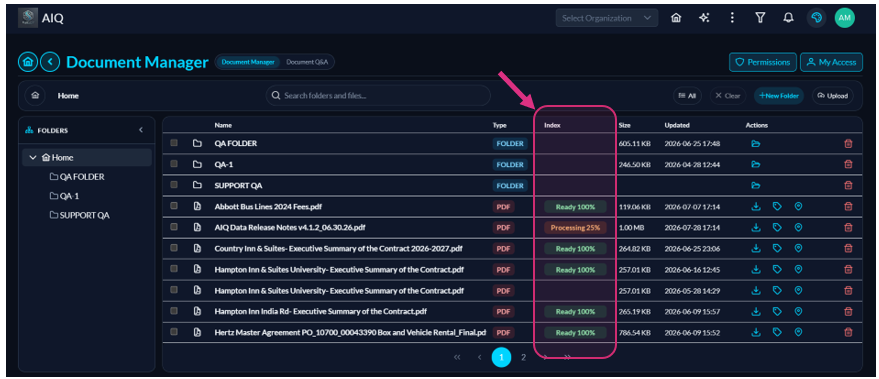Open QA-1 via its open-folder action icon
Screen dimensions: 879x379
tap(756, 165)
